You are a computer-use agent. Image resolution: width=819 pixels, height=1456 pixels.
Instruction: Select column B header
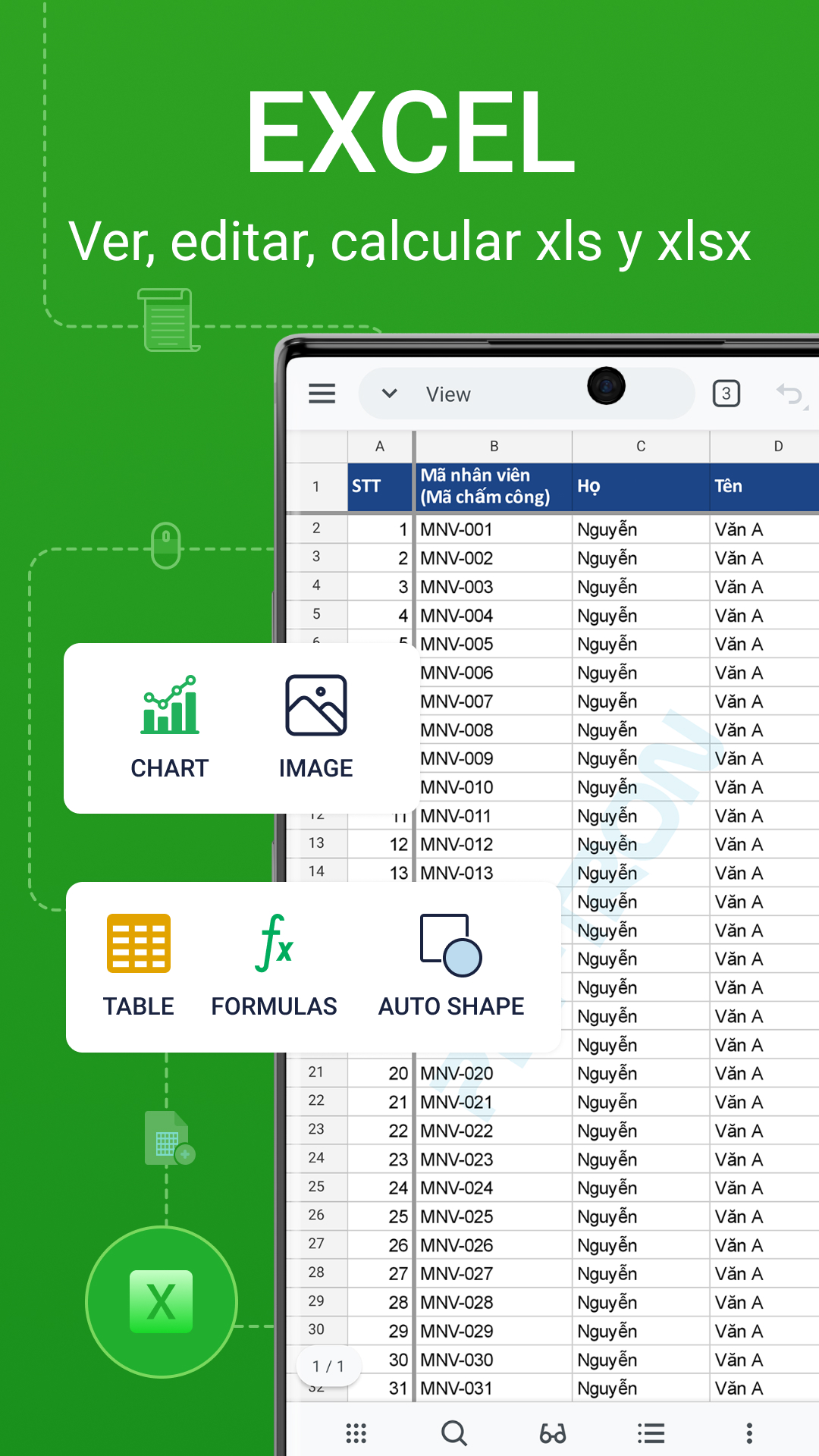click(494, 447)
